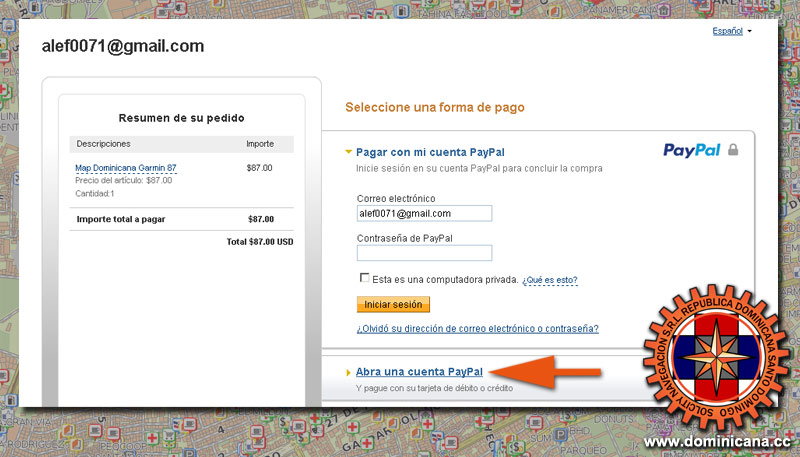Screen dimensions: 800x457
Task: Expand the 'Abra una cuenta PayPal' arrow
Action: [348, 372]
